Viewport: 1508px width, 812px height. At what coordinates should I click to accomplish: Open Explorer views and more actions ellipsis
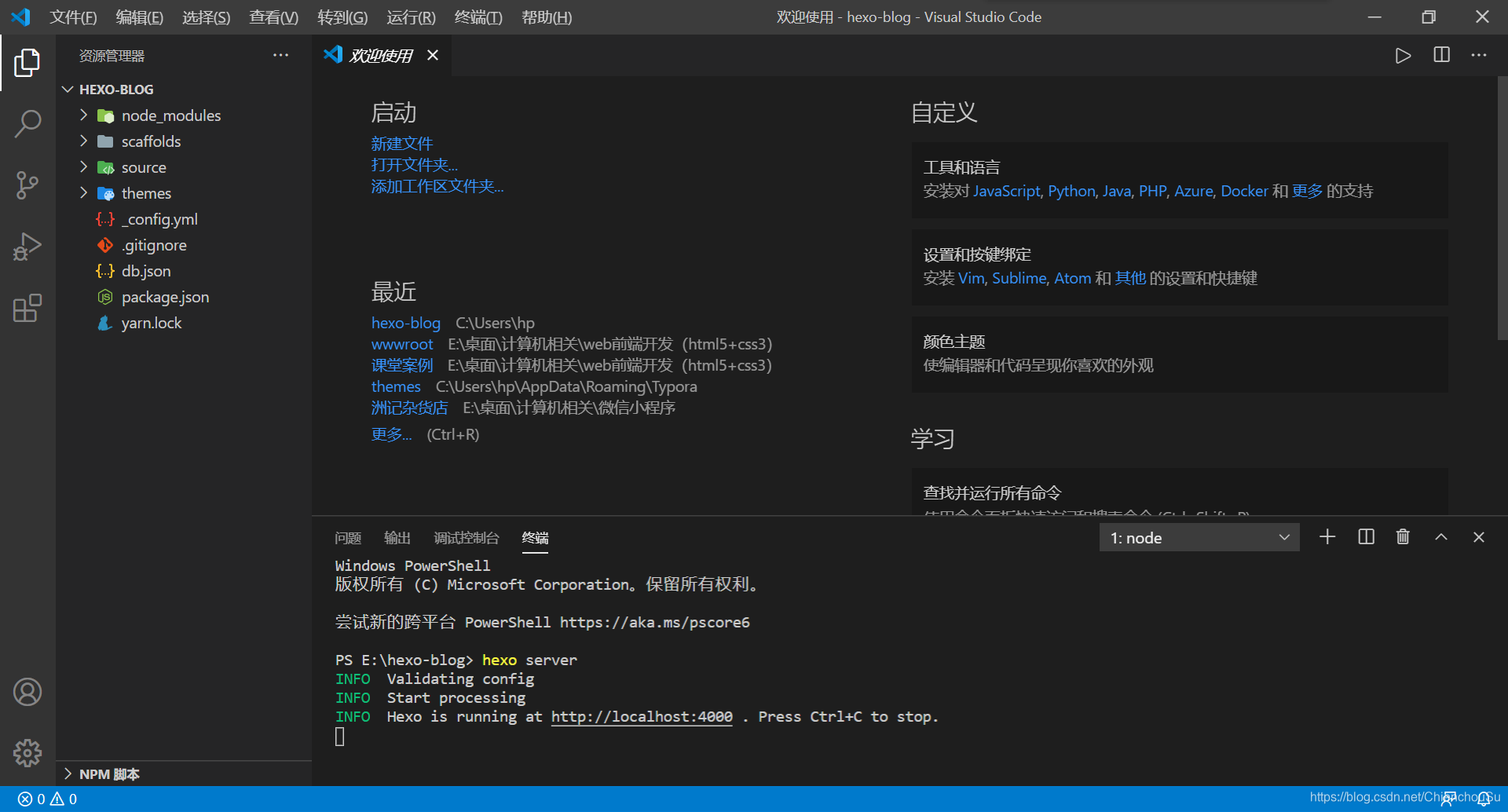pyautogui.click(x=280, y=55)
